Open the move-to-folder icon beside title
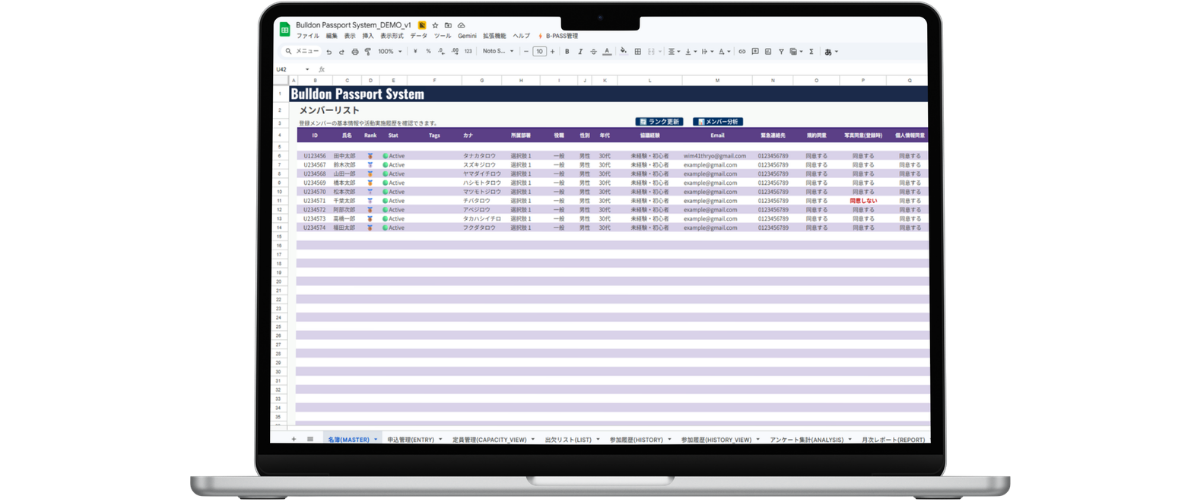This screenshot has height=500, width=1200. (x=447, y=24)
